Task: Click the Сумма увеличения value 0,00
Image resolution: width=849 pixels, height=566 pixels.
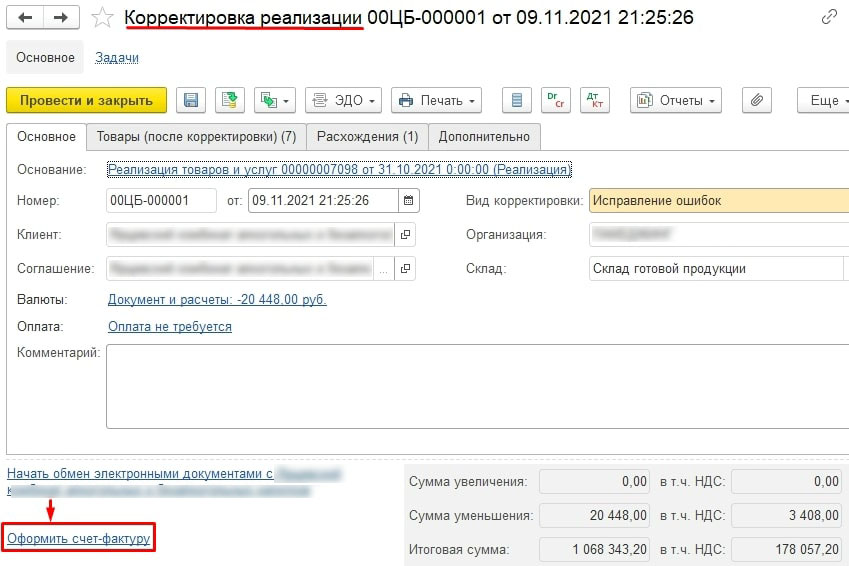Action: tap(595, 482)
